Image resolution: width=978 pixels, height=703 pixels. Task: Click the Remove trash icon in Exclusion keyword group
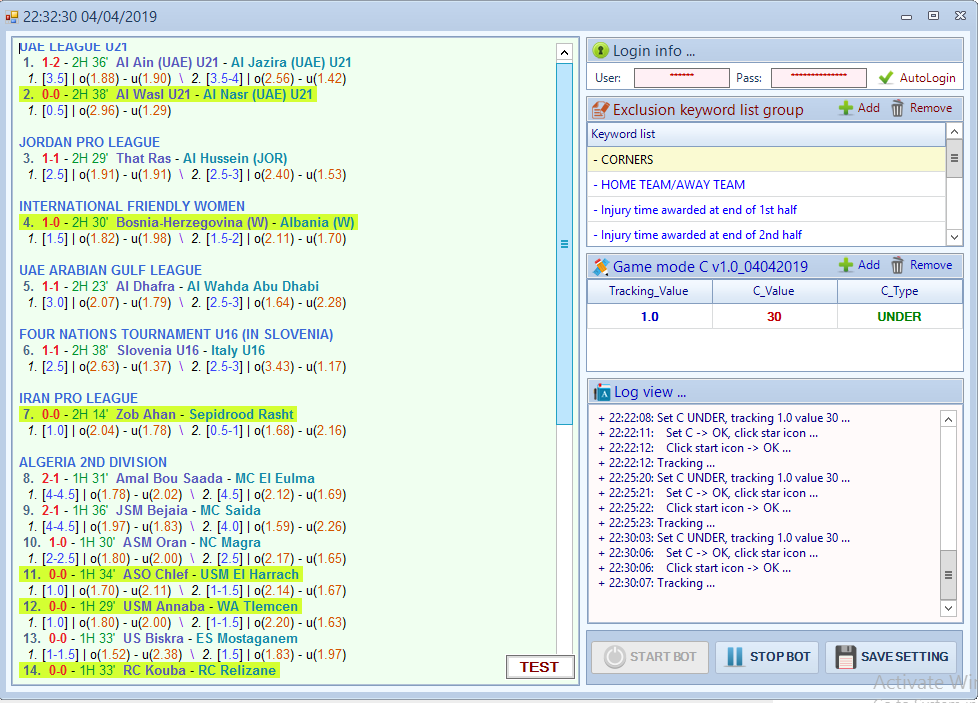(898, 108)
